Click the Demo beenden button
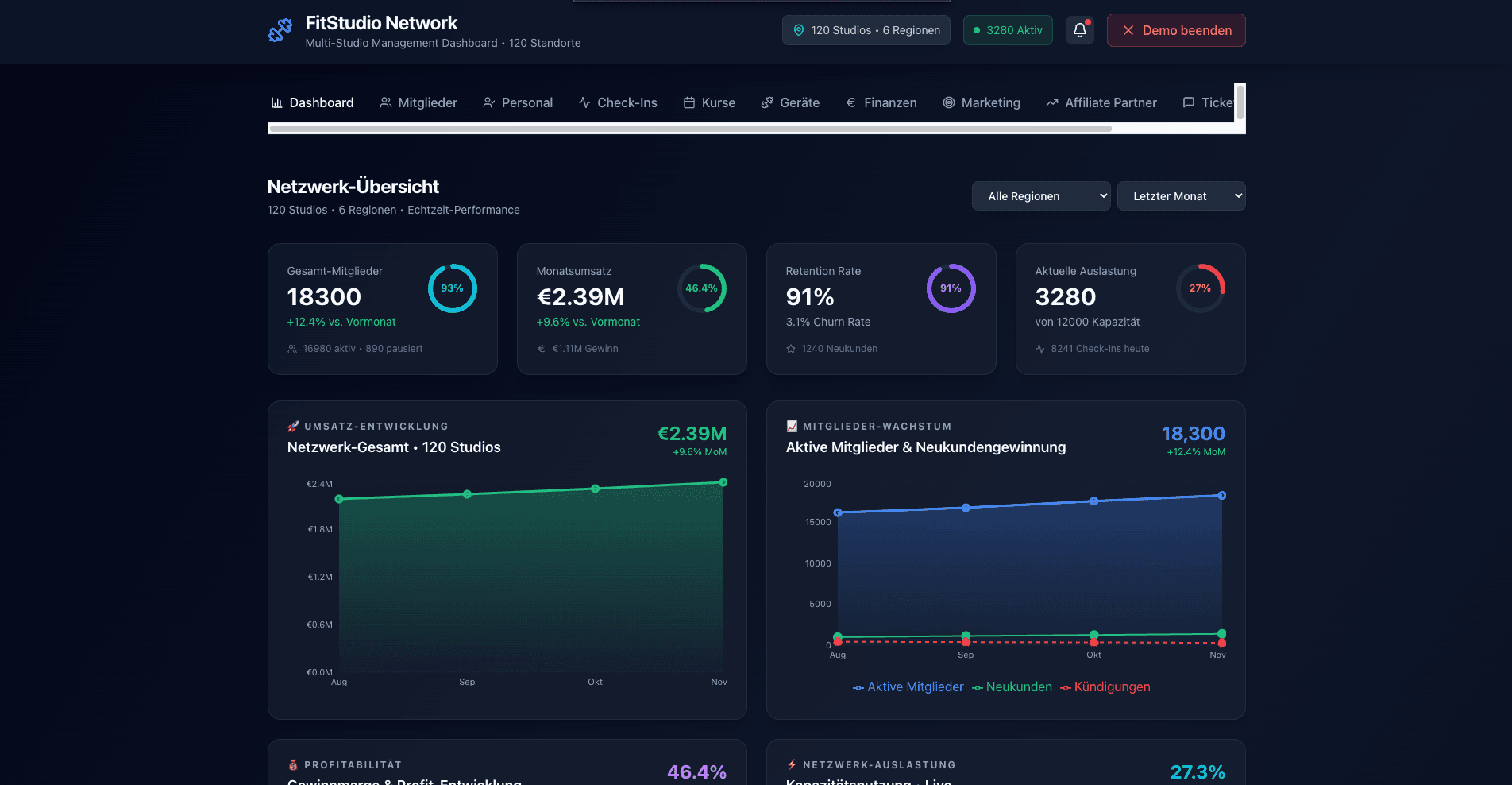Viewport: 1512px width, 785px height. [1176, 29]
